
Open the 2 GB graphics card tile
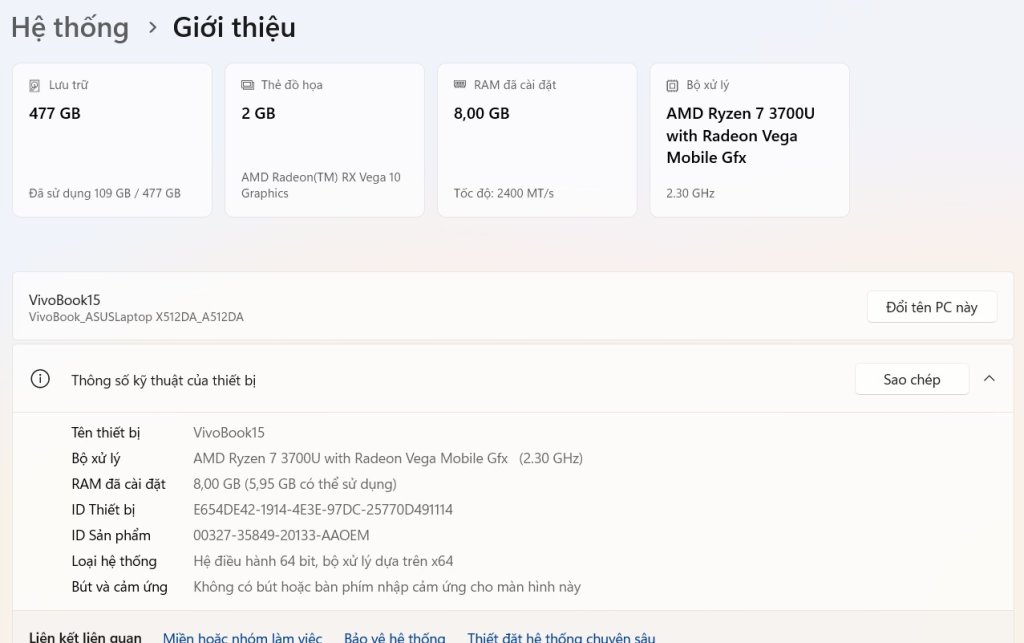pos(325,140)
